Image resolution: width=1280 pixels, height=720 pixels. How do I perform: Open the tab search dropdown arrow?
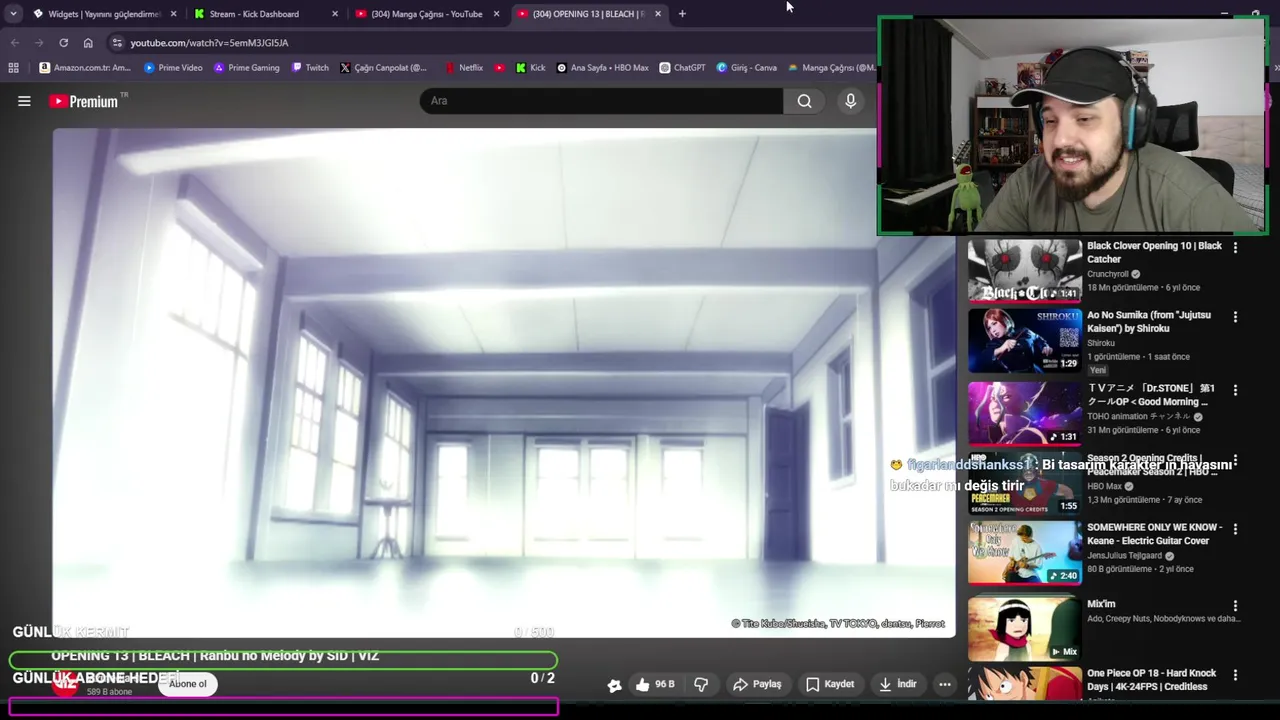[13, 14]
